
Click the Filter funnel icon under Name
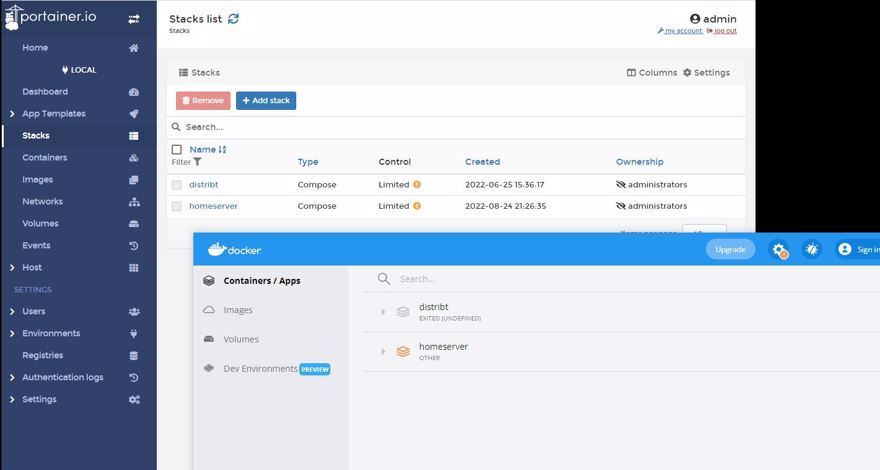click(198, 162)
